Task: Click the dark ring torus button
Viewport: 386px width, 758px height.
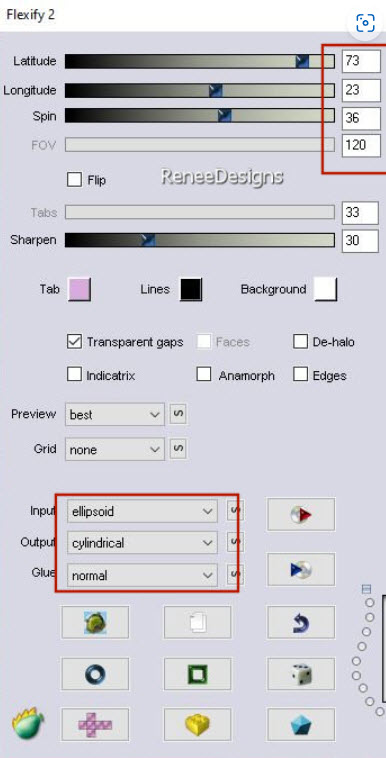Action: tap(95, 674)
